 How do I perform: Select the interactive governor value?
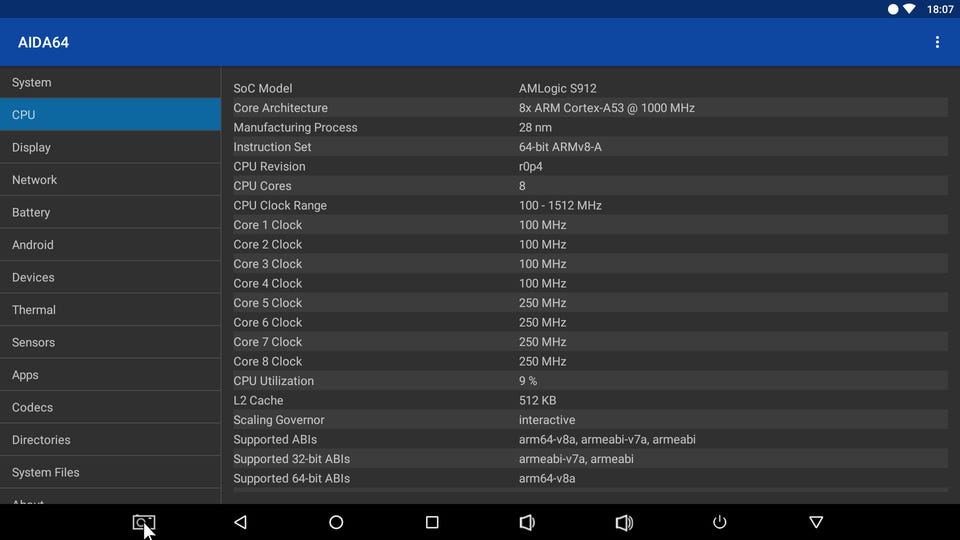(x=547, y=420)
